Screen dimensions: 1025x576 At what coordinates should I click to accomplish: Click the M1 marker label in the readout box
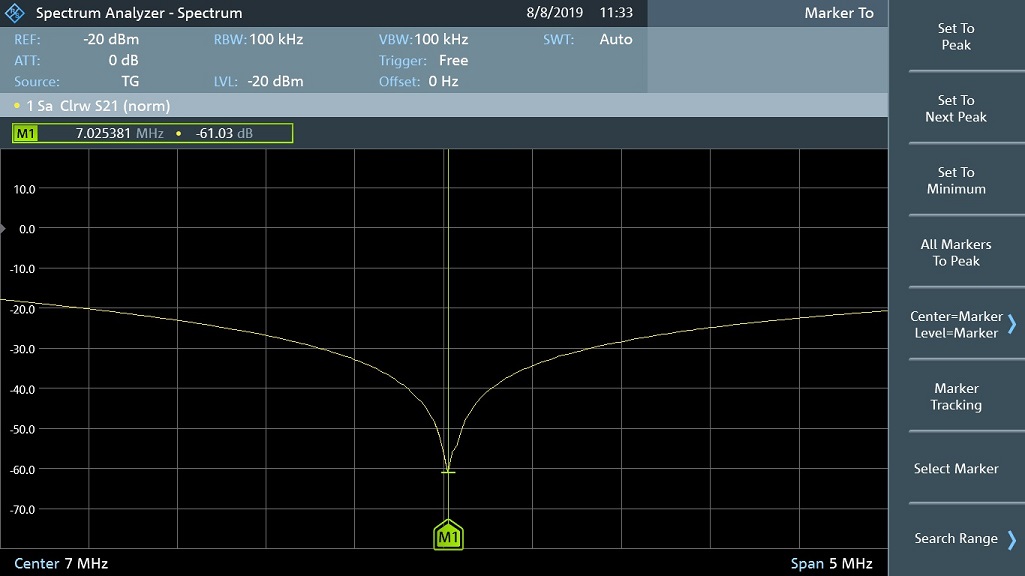(x=25, y=133)
